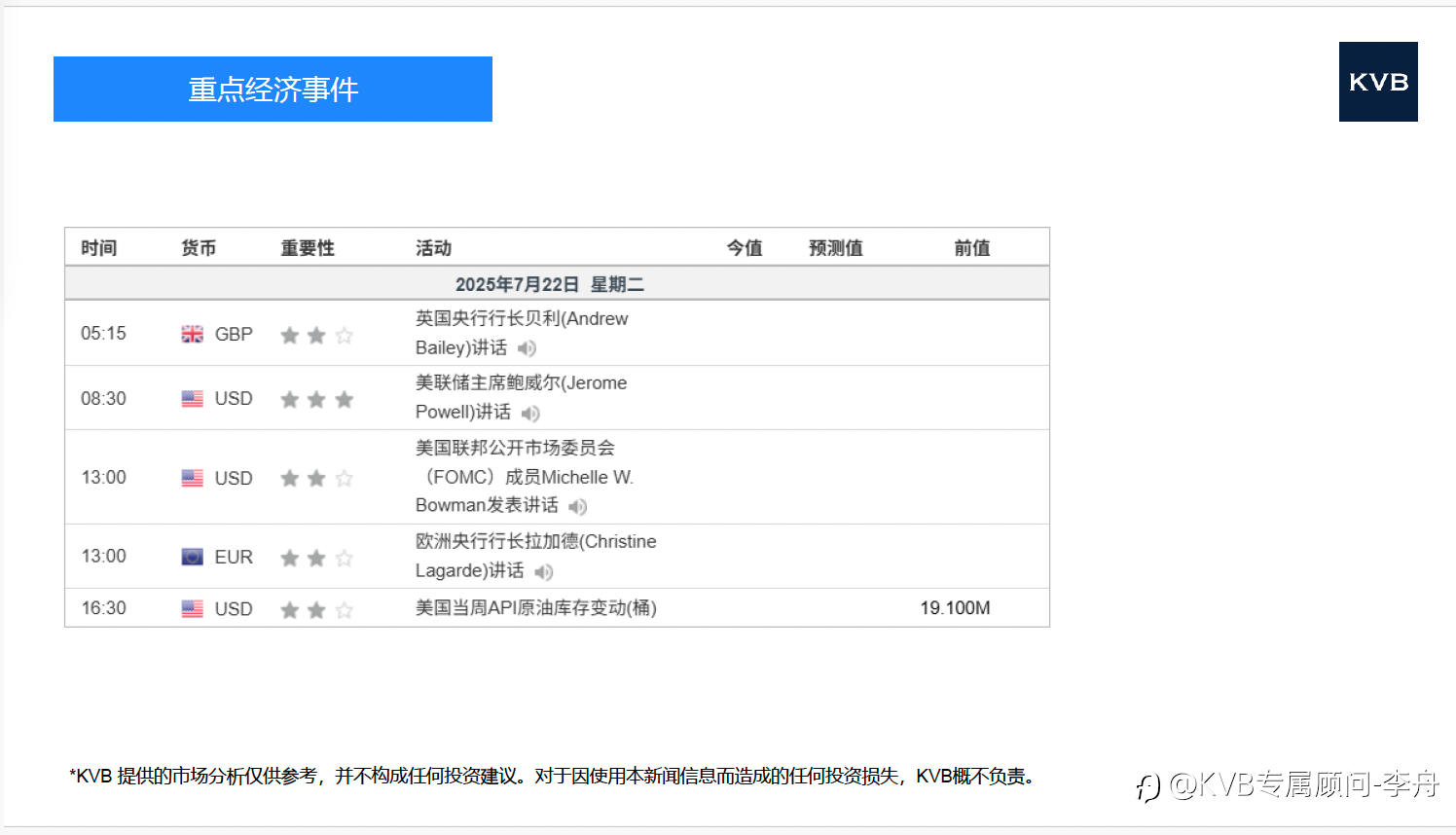
Task: Click the KVB disclaimer text at bottom
Action: pos(554,777)
